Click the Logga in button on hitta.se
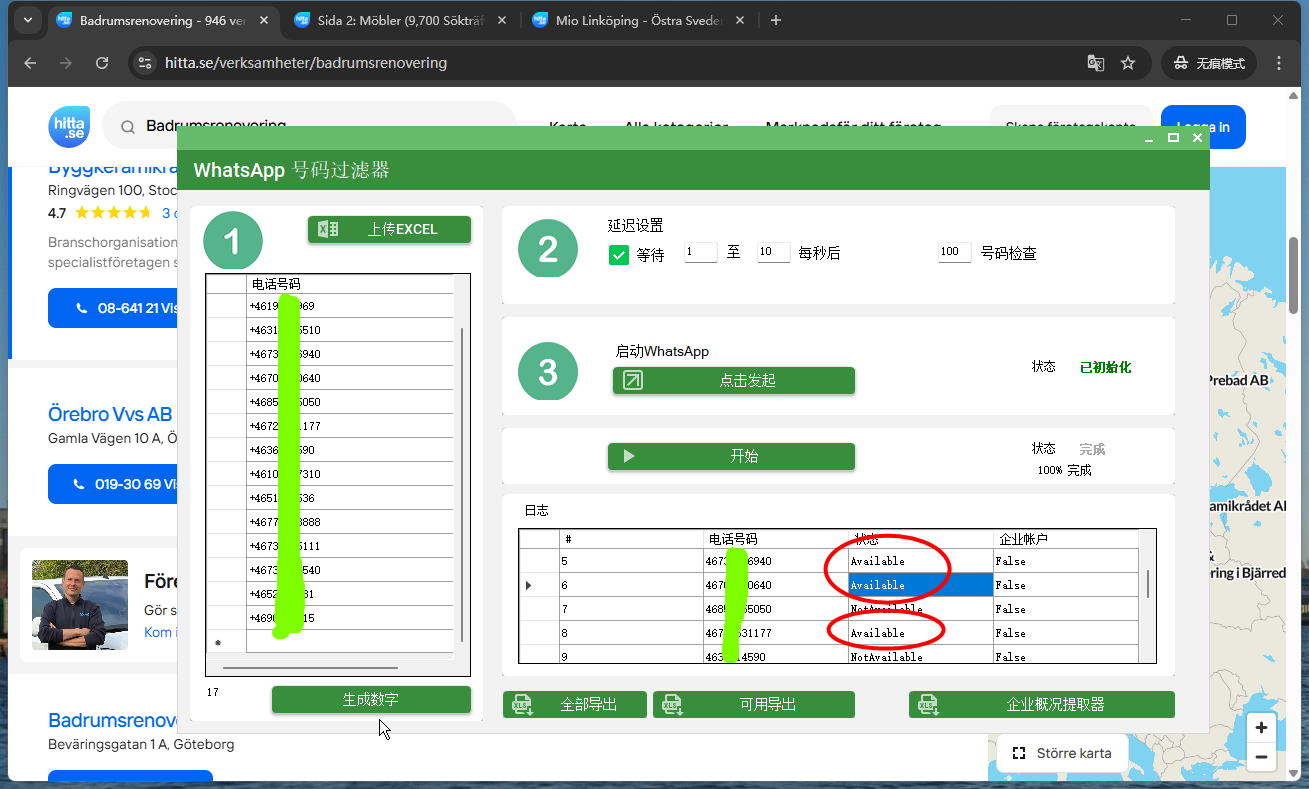1309x789 pixels. [x=1203, y=127]
